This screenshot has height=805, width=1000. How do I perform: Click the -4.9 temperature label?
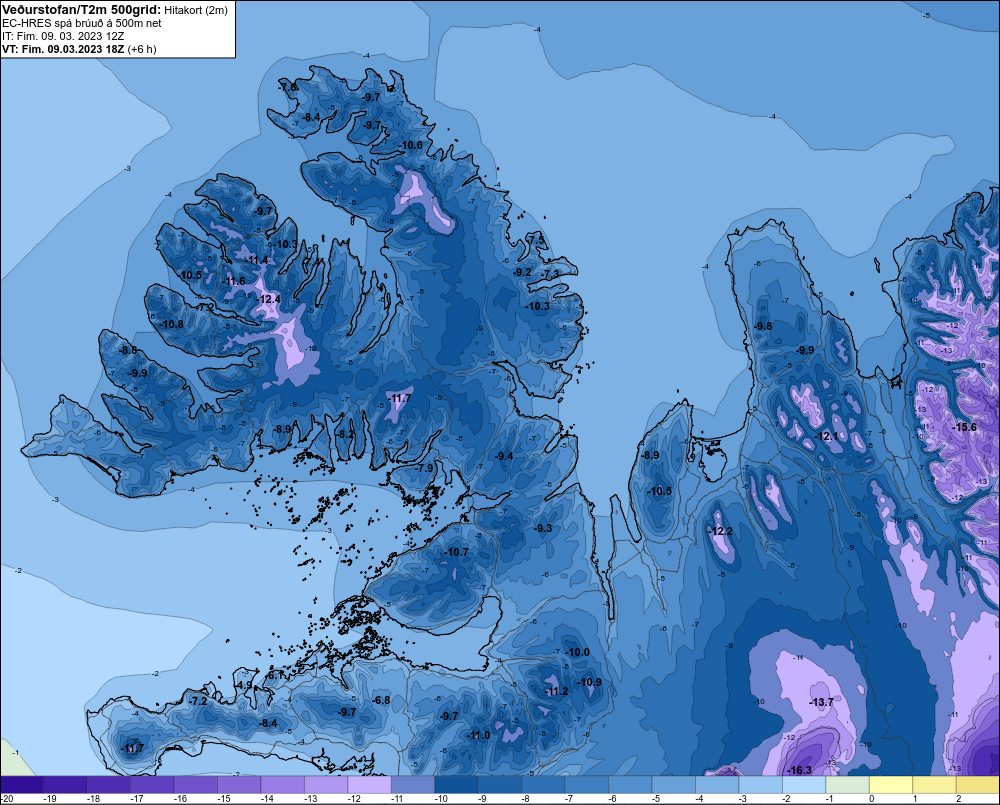coord(244,685)
